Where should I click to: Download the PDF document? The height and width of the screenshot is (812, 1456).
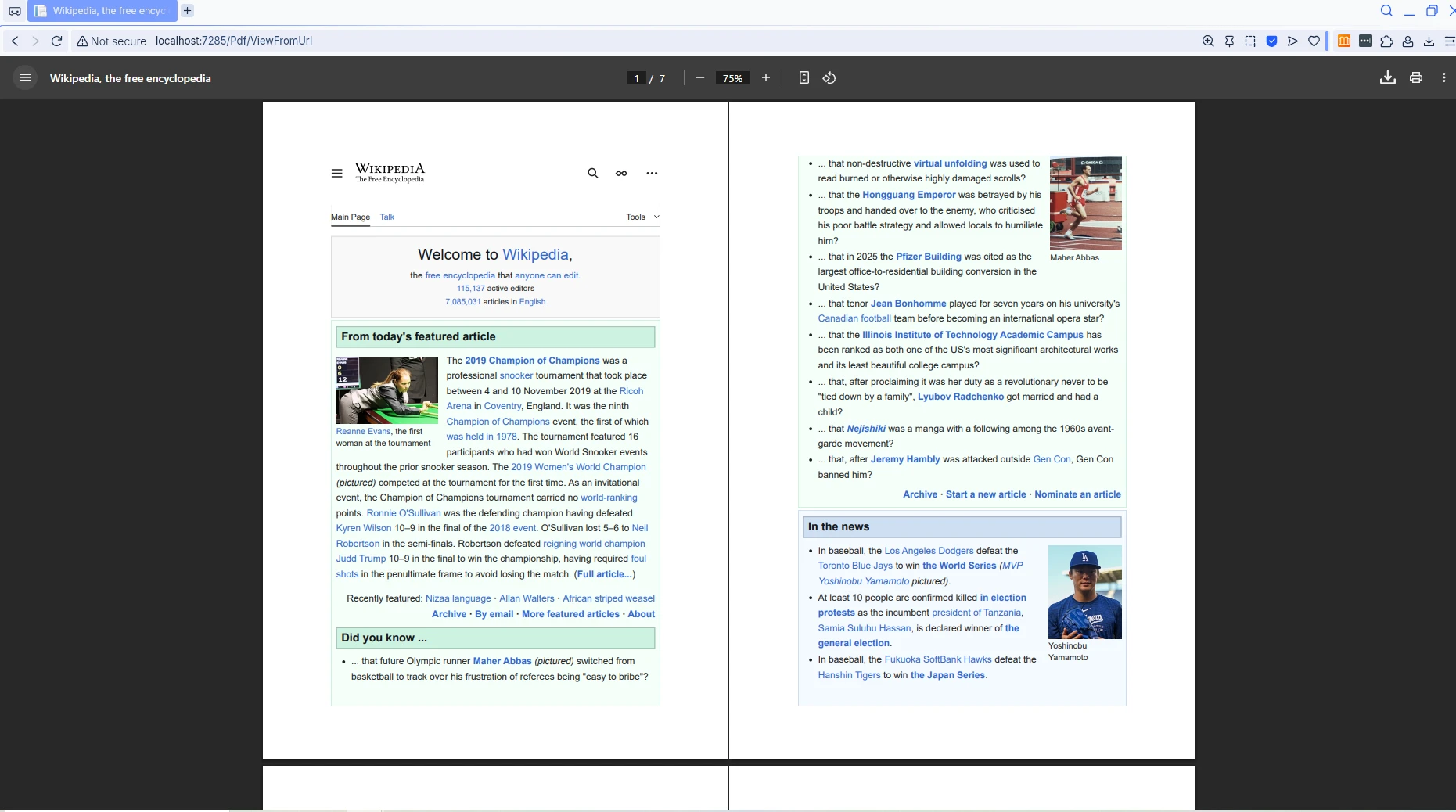click(1388, 77)
